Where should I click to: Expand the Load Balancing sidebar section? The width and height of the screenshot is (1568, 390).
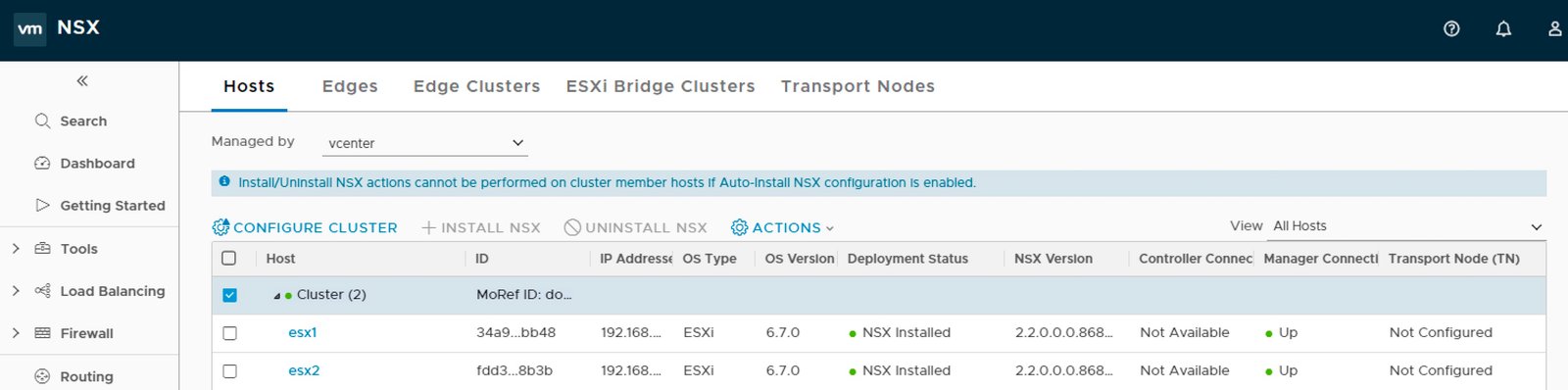point(16,291)
